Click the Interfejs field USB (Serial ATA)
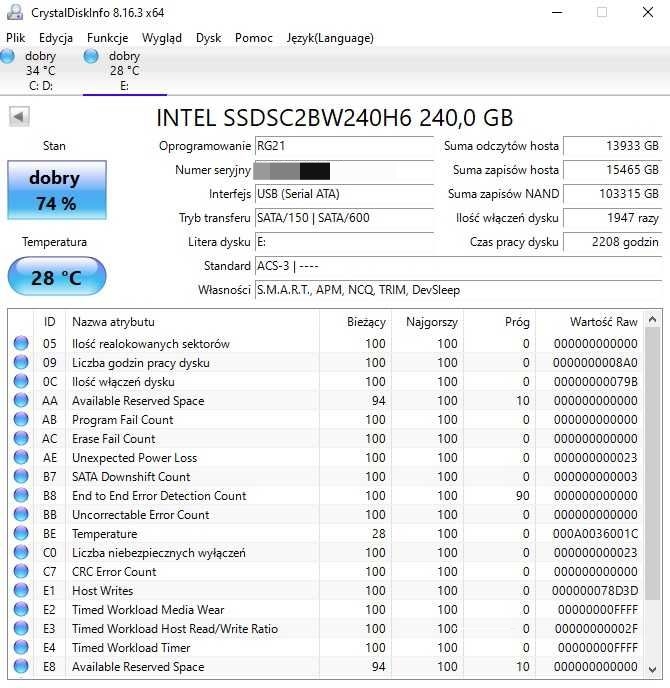Image resolution: width=670 pixels, height=688 pixels. 344,194
